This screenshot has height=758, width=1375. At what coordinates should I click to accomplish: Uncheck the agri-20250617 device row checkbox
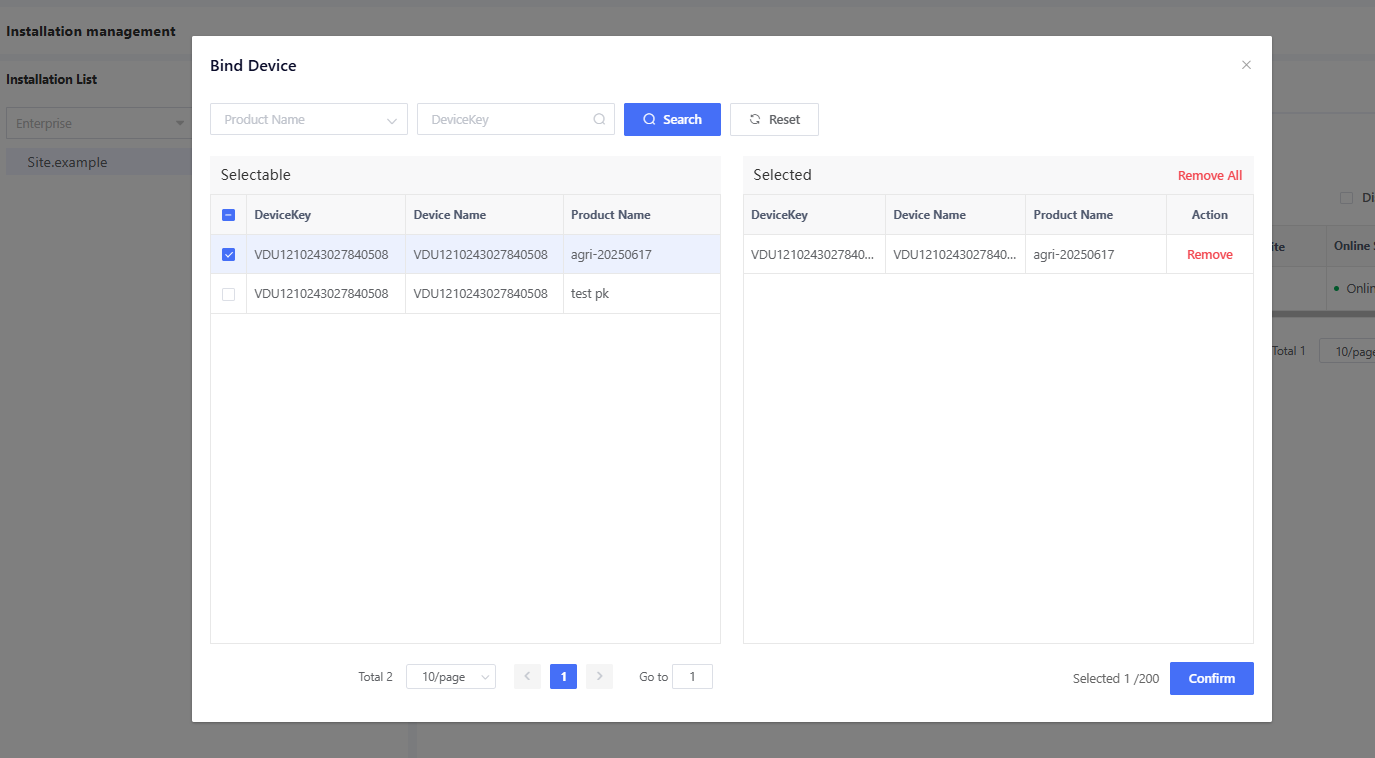[228, 254]
